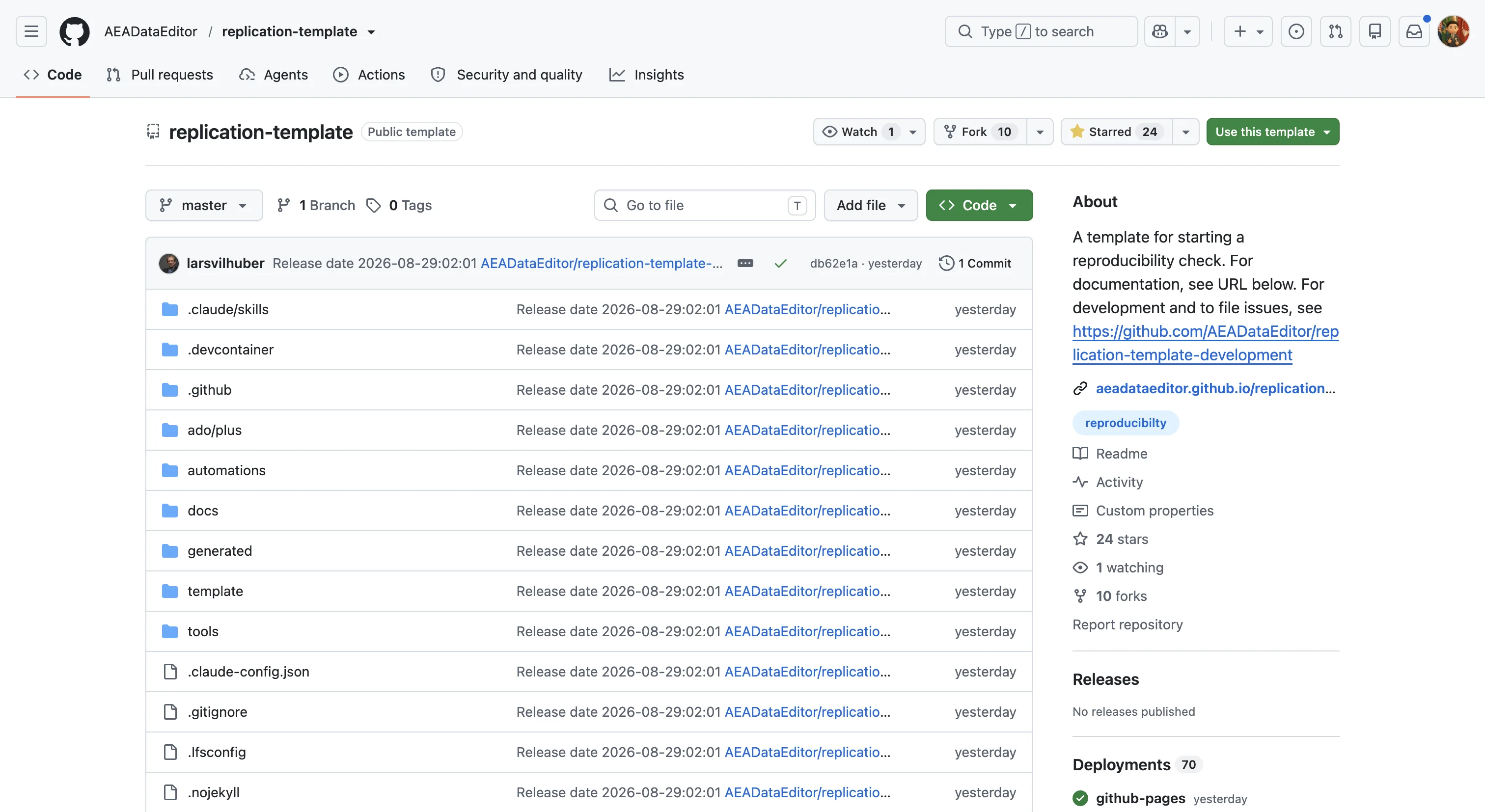
Task: Open the green Code clone dropdown
Action: pos(979,206)
